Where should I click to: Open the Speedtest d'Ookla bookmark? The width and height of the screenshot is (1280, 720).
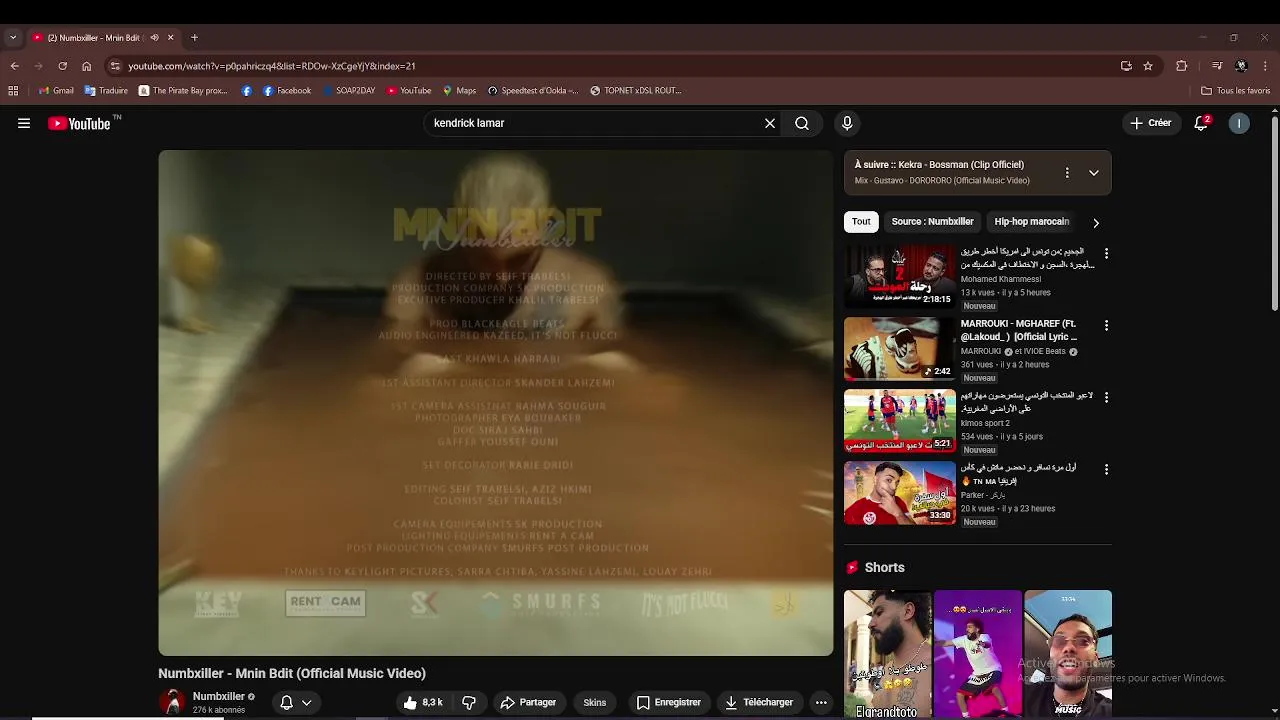[x=533, y=90]
